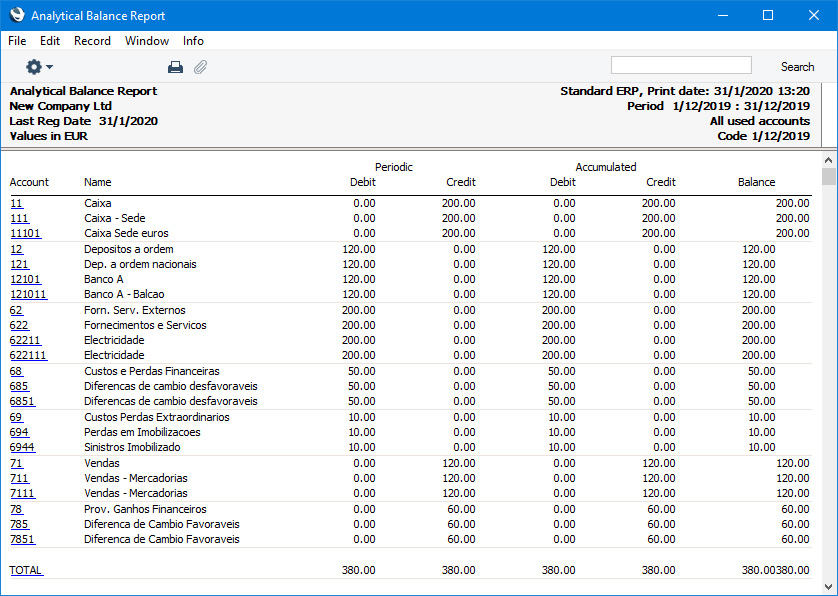Click the TOTAL link at bottom
This screenshot has height=596, width=838.
click(x=26, y=570)
